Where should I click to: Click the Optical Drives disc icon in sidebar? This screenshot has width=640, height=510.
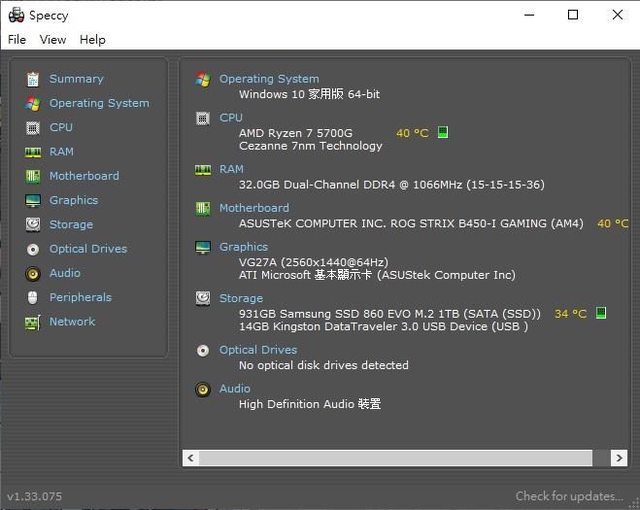coord(33,249)
